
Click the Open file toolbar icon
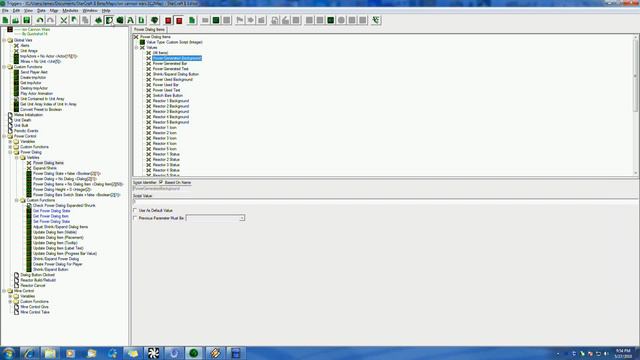pyautogui.click(x=16, y=20)
